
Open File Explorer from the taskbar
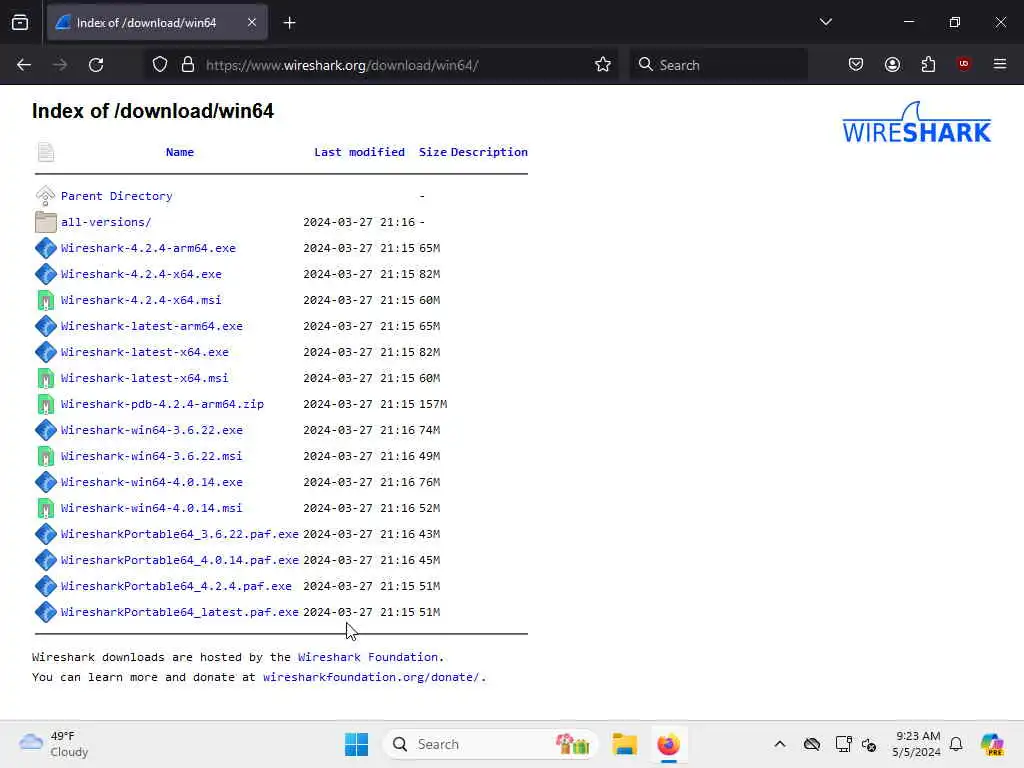624,744
